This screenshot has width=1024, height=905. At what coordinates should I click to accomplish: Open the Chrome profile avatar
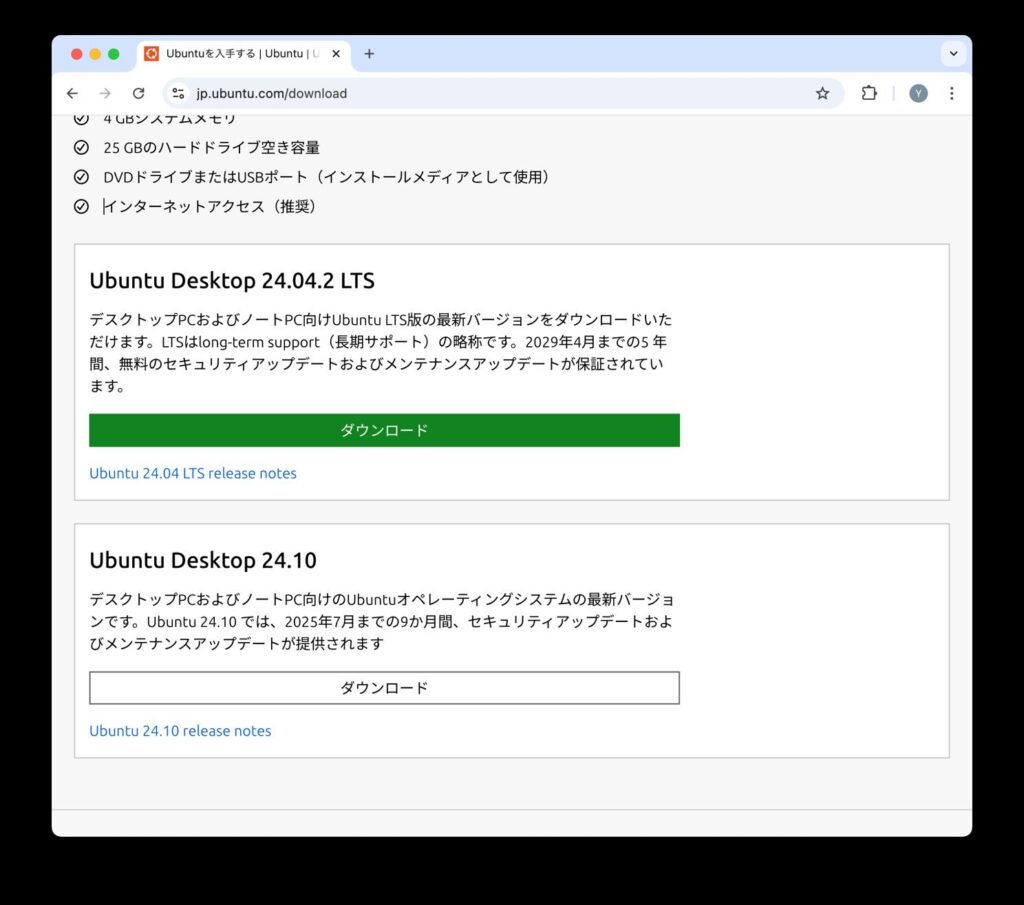tap(918, 93)
